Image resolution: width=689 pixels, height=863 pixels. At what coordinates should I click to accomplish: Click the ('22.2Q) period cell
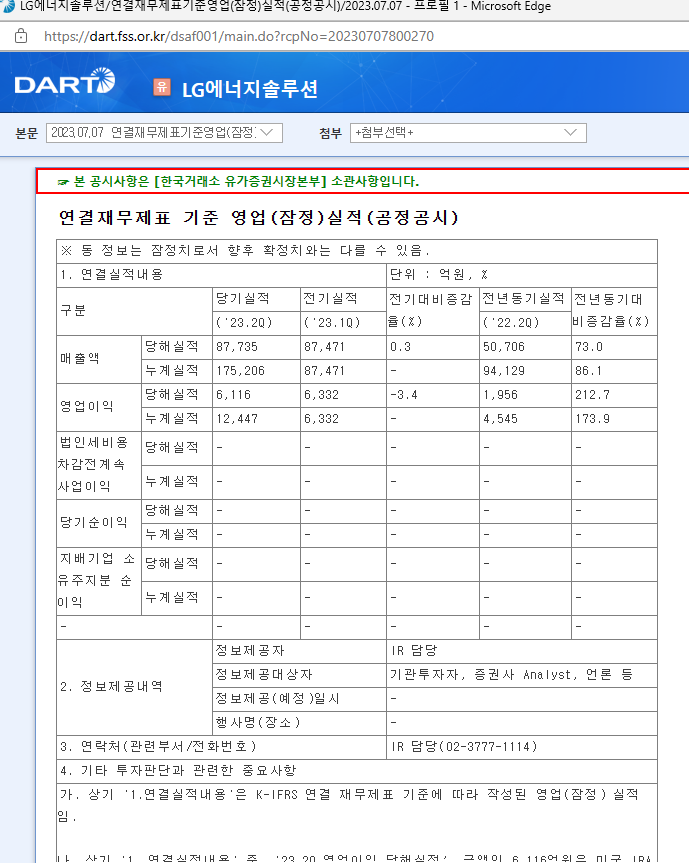[x=511, y=323]
